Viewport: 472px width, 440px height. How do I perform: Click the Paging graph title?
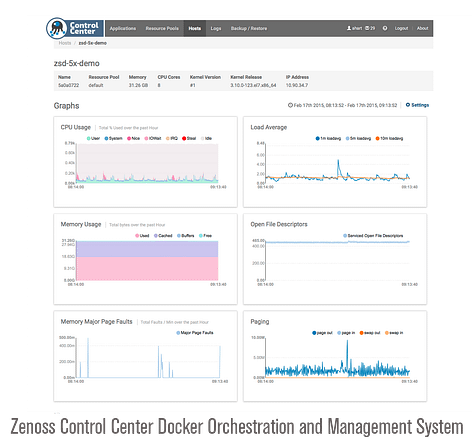[260, 322]
